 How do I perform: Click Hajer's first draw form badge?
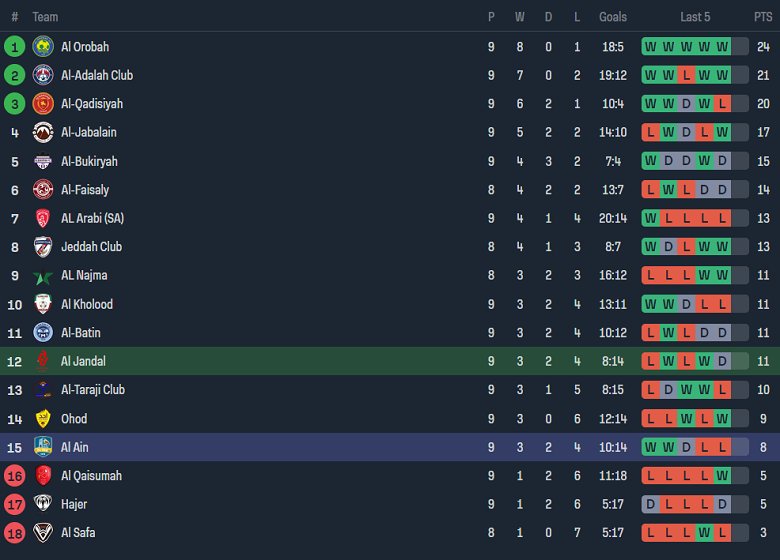point(651,505)
